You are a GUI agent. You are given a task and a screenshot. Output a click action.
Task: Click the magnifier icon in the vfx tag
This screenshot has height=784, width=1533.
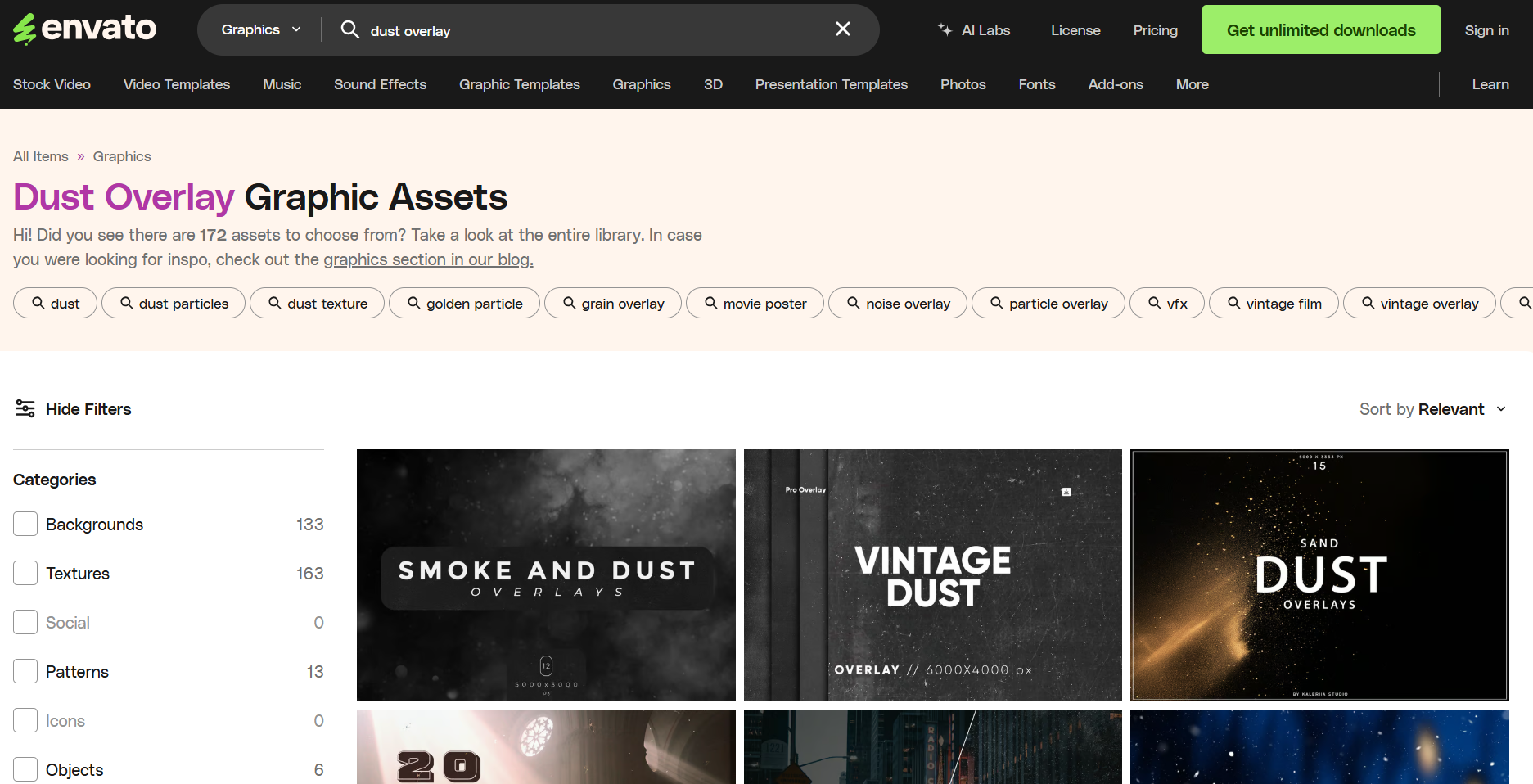coord(1156,303)
